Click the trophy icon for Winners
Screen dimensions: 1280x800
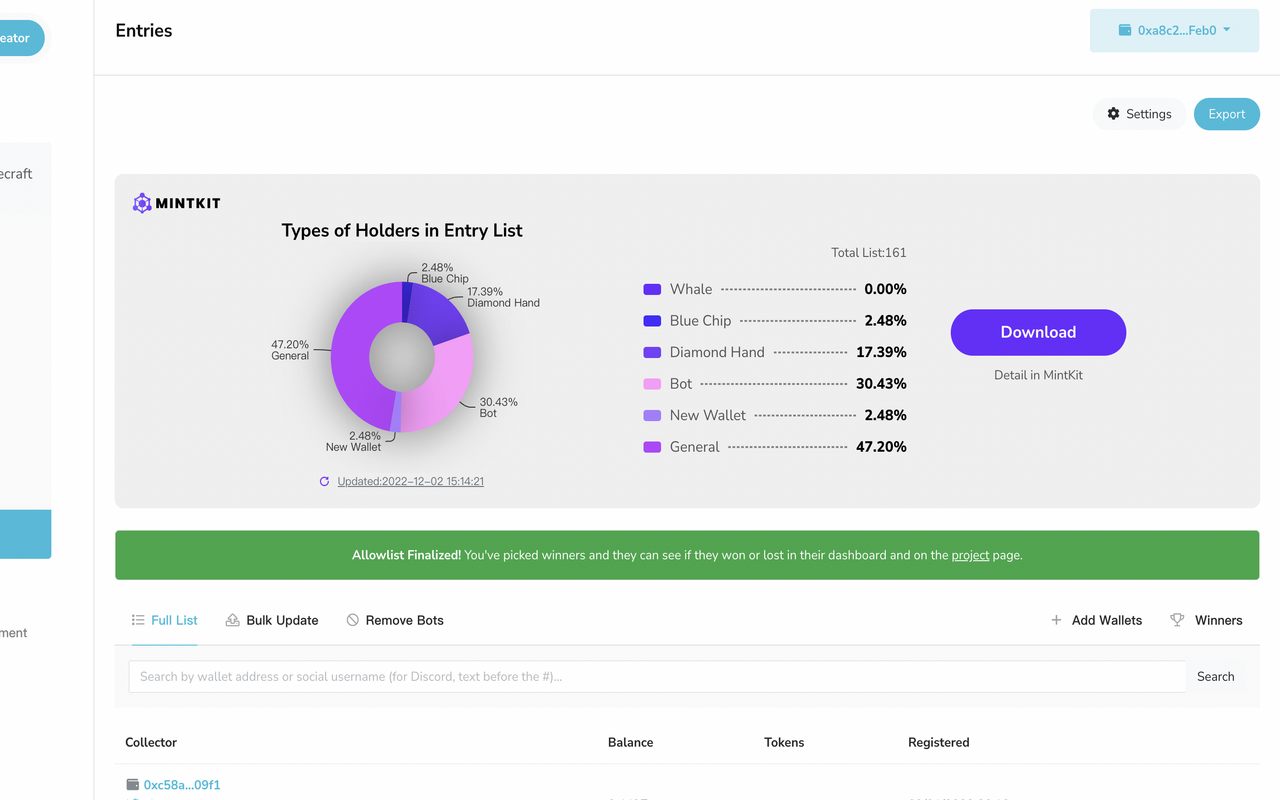[x=1177, y=620]
